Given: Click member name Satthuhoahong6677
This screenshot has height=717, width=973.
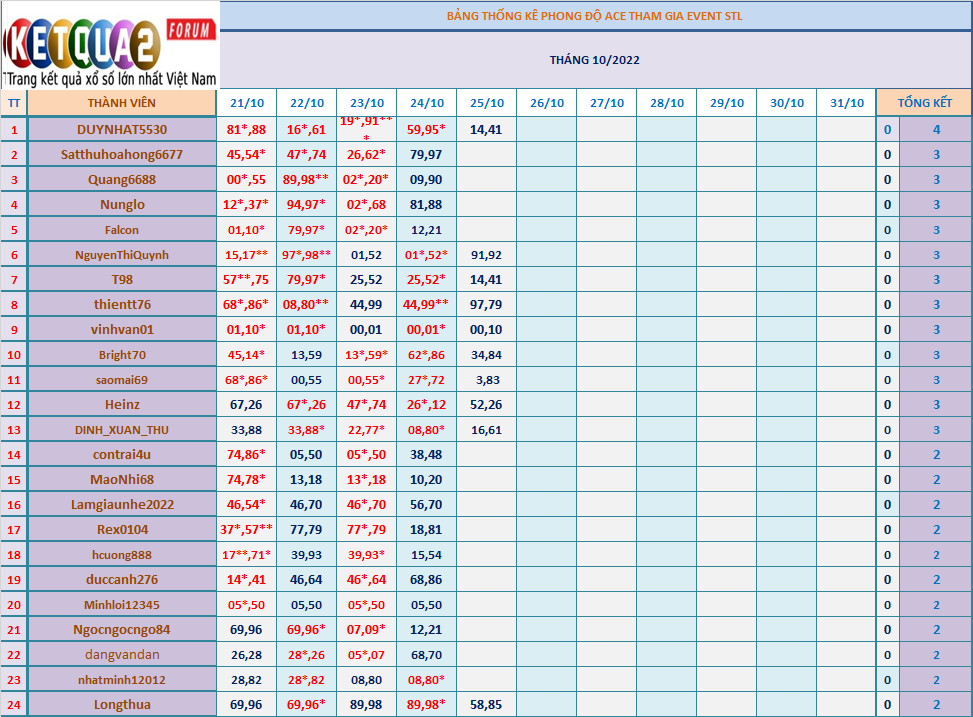Looking at the screenshot, I should pos(121,154).
